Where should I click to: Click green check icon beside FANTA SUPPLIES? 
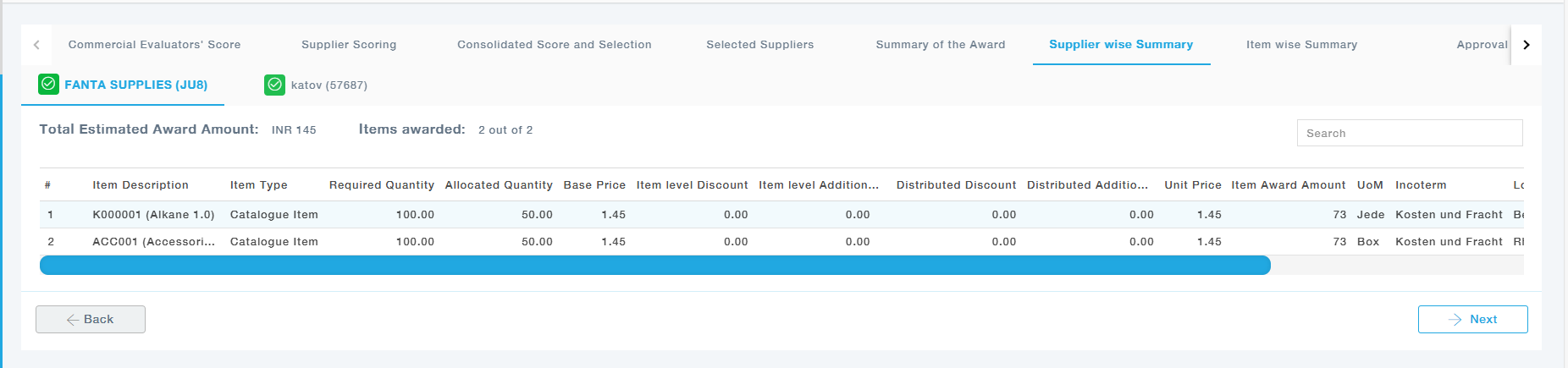tap(49, 85)
